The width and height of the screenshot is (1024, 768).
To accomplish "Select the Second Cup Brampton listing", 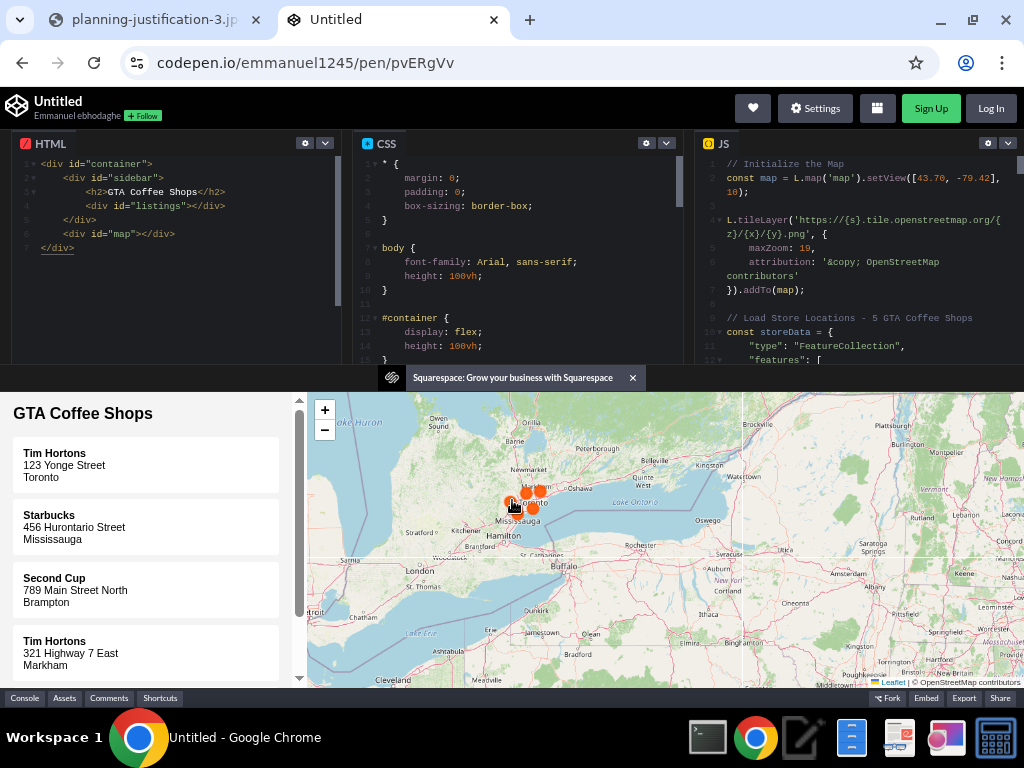I will 146,590.
